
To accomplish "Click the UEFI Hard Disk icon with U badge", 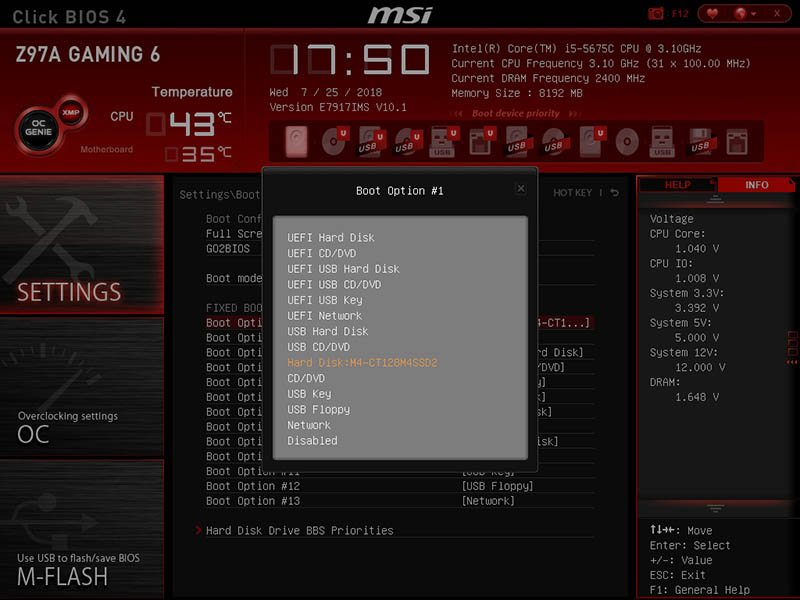I will coord(591,141).
